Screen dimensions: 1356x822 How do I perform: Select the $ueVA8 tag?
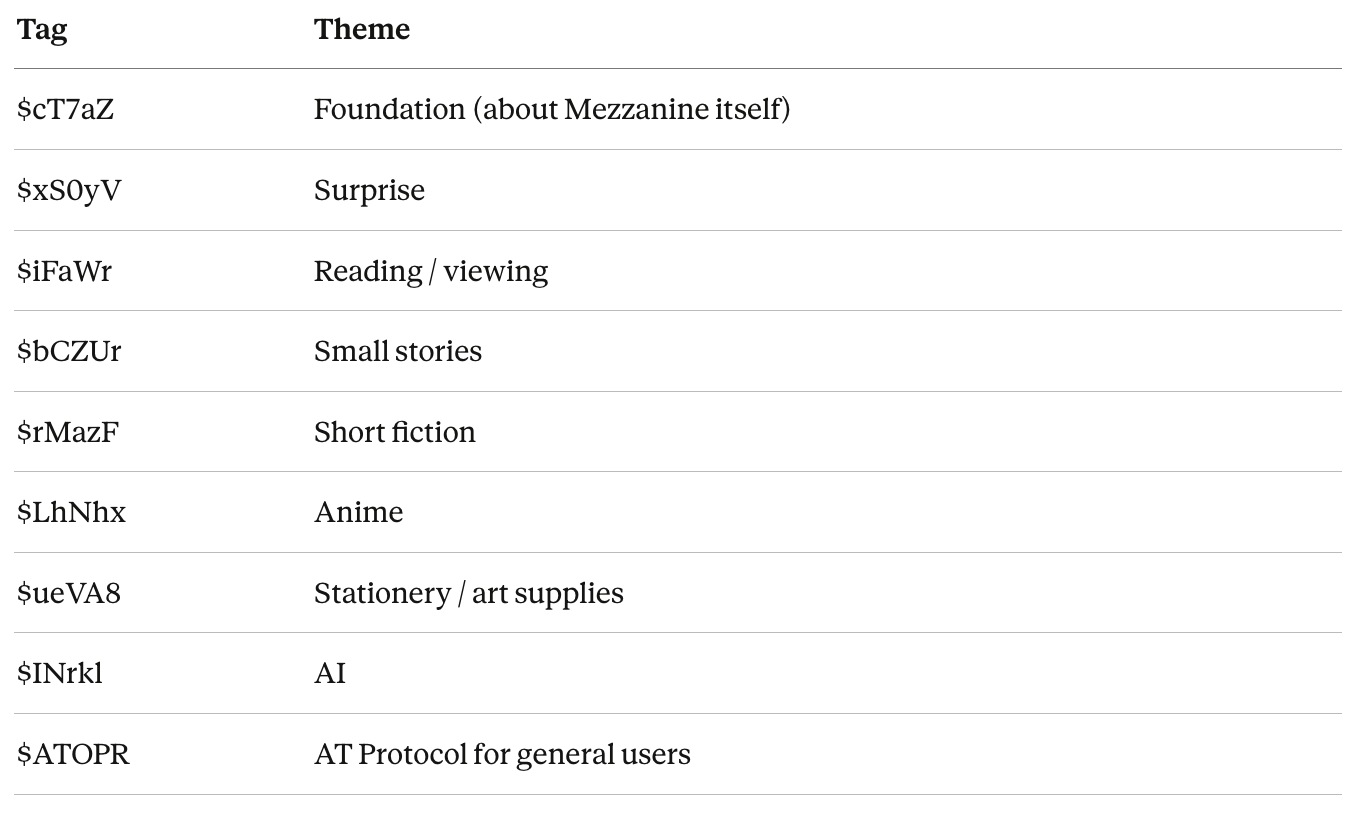click(x=68, y=593)
